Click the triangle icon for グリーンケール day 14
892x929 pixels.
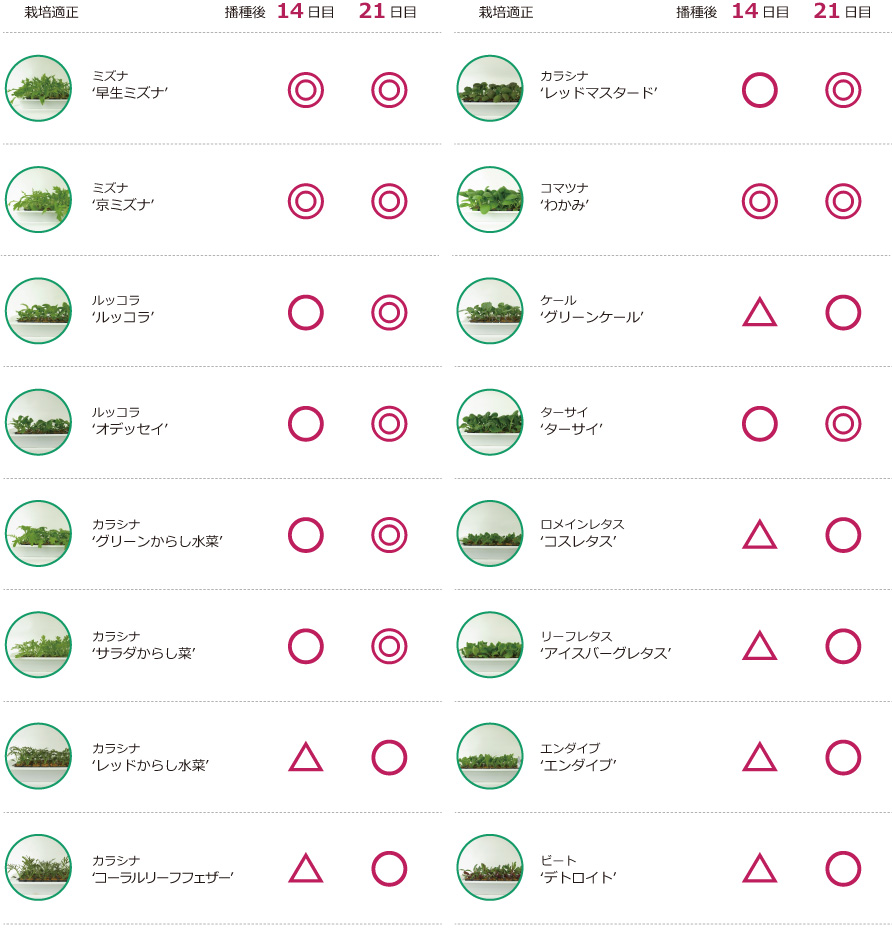pos(759,312)
